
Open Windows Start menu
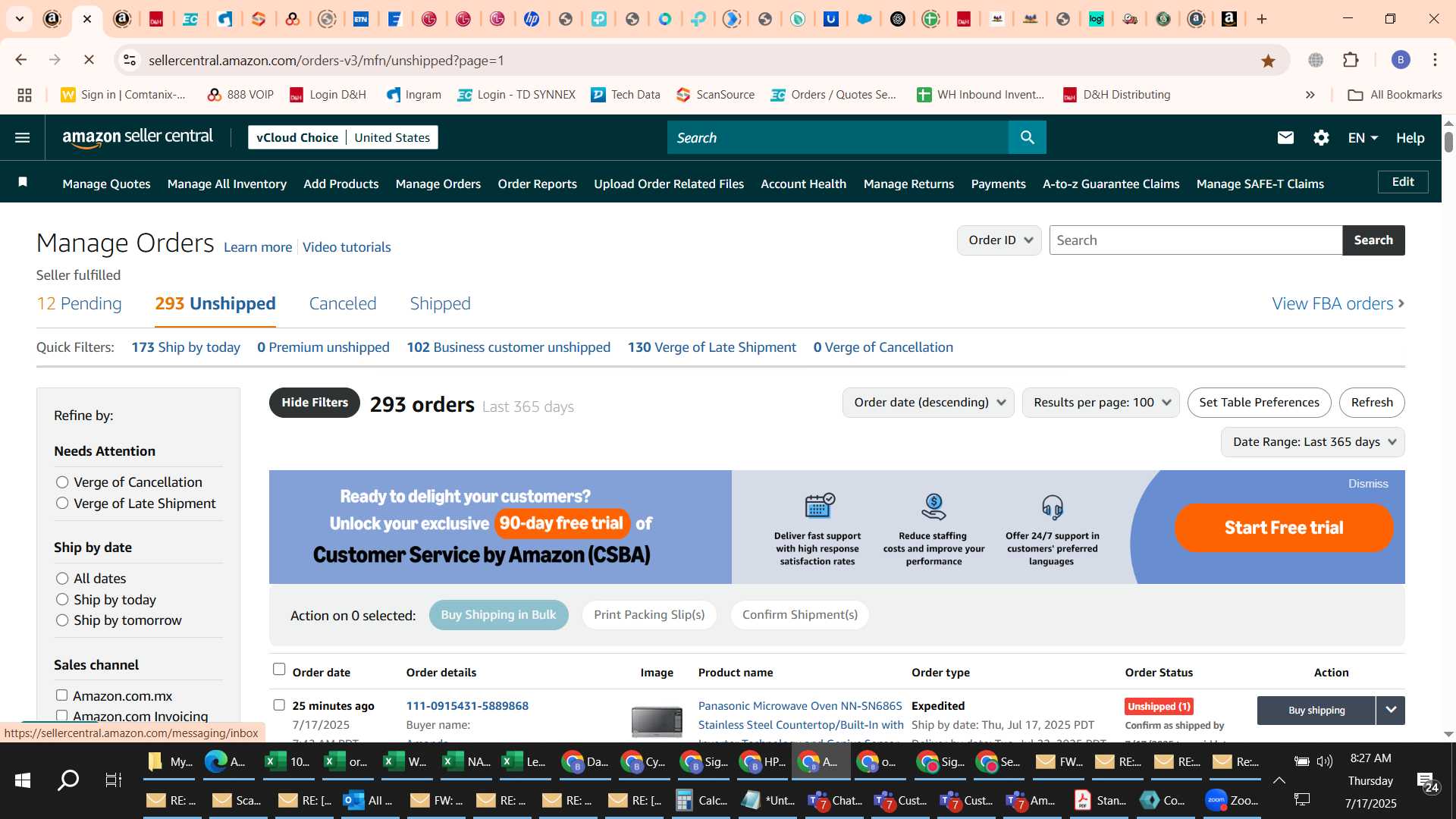click(23, 780)
